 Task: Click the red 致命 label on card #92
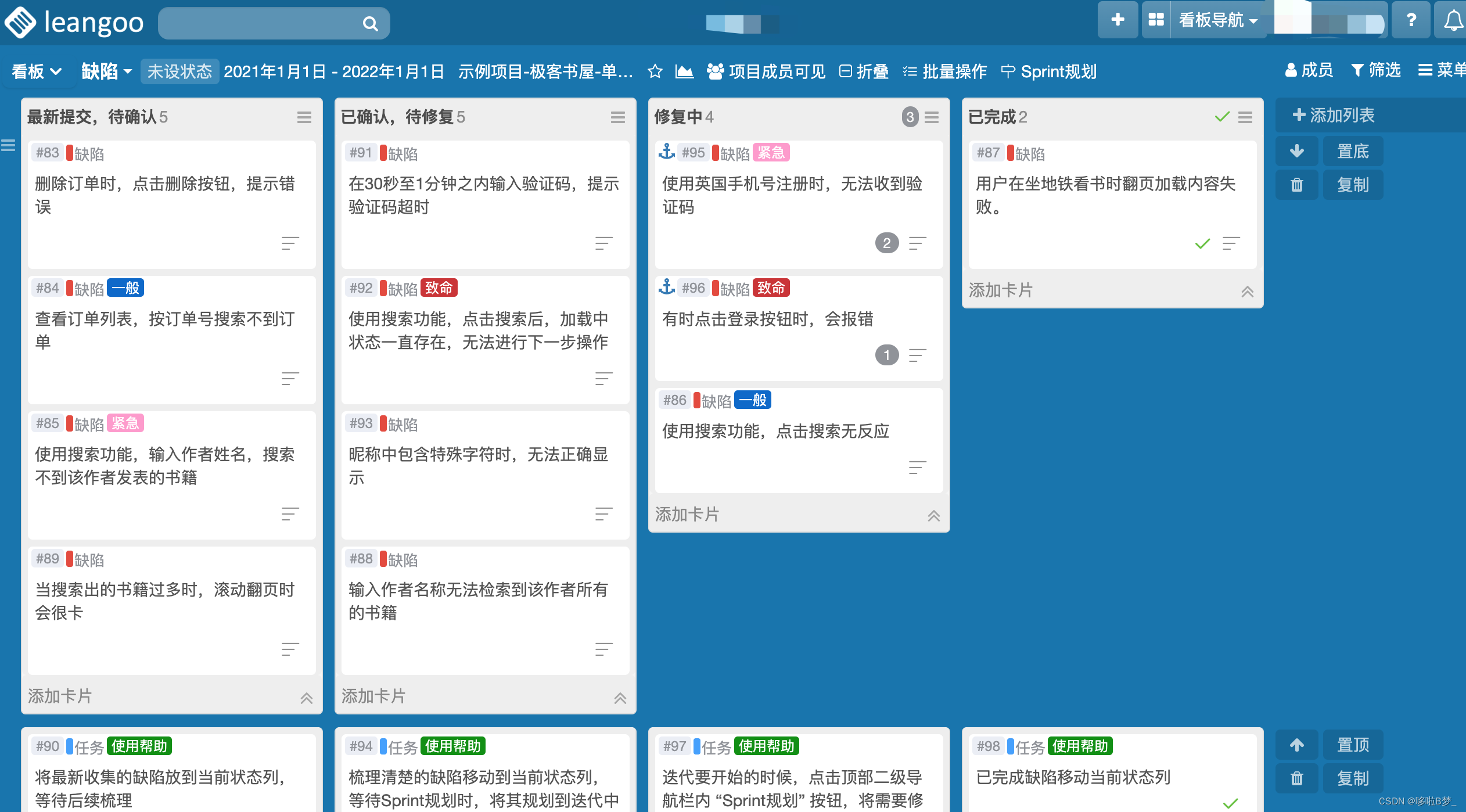(439, 288)
